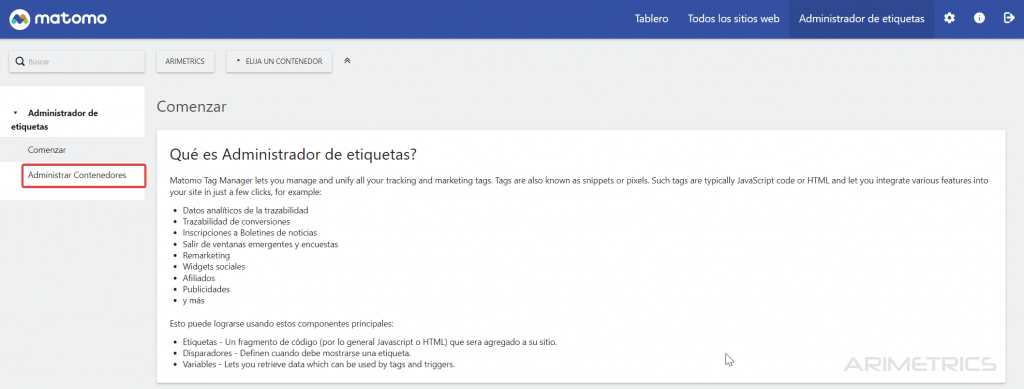Open Todos los sitios web menu item
Screen dimensions: 1024x389
coord(733,19)
